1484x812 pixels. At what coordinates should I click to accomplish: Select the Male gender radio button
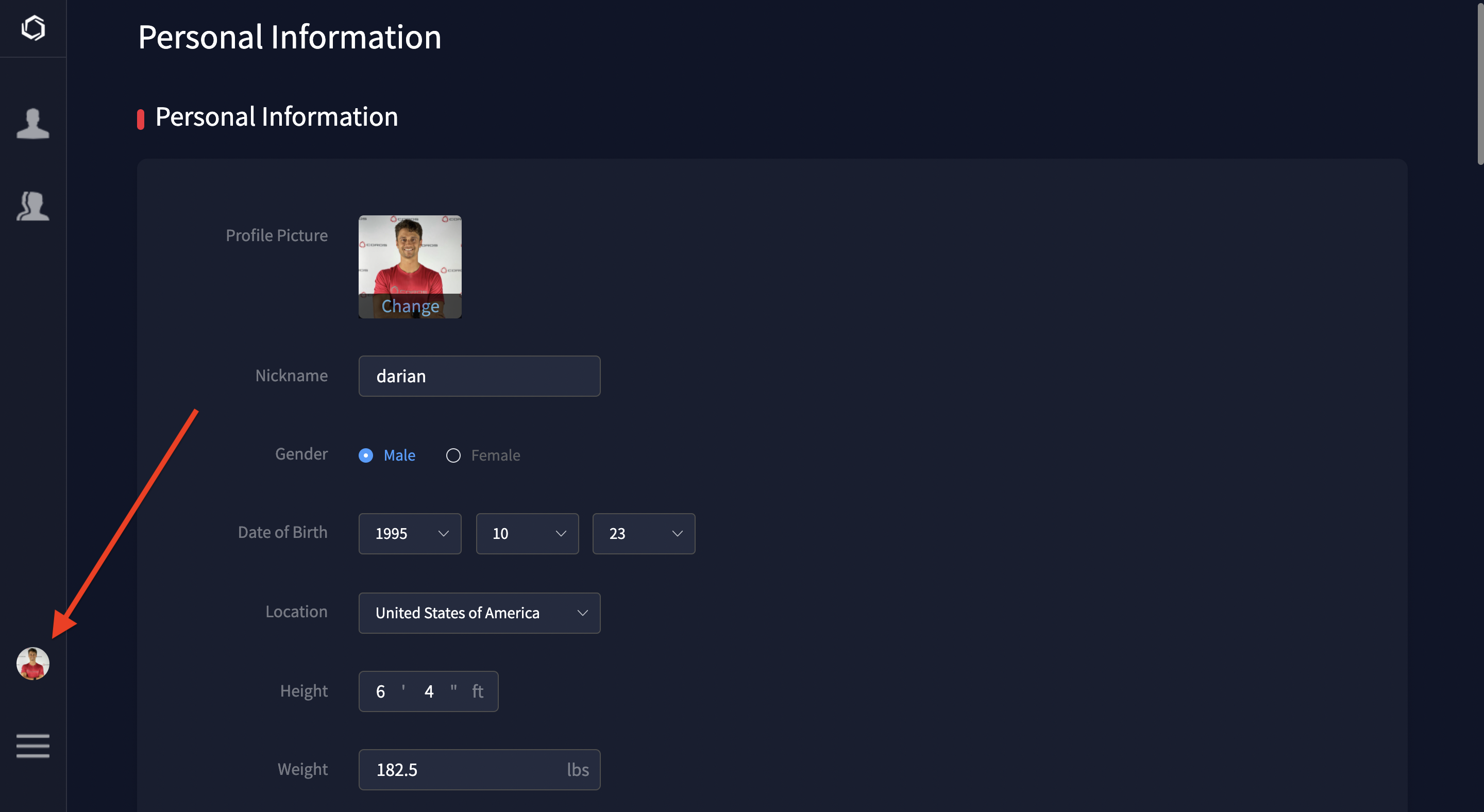pos(366,455)
